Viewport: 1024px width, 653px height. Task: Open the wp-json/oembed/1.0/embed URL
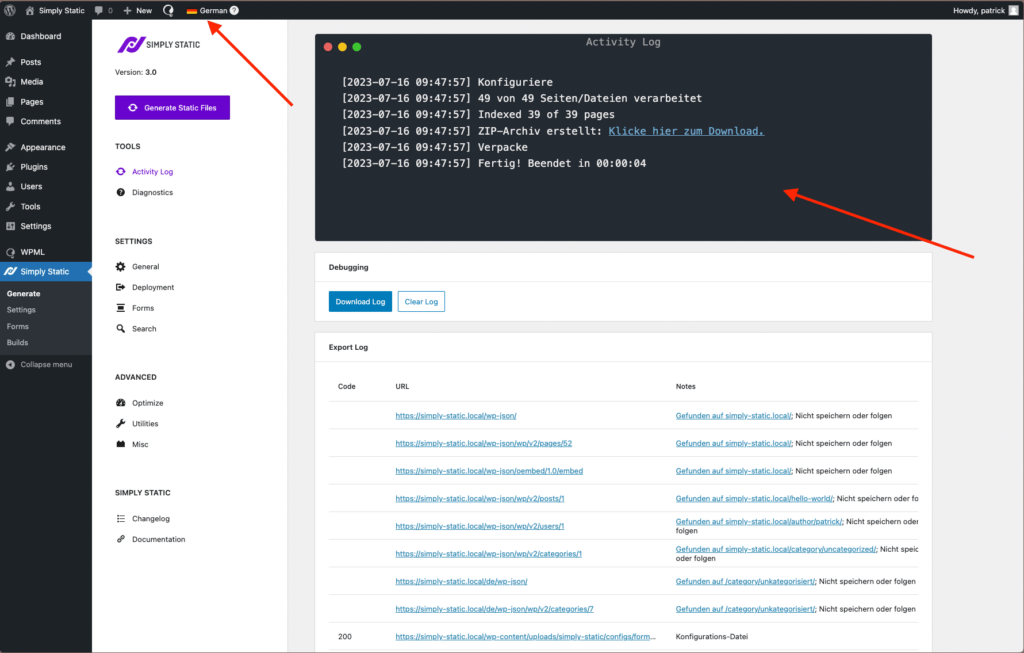point(489,471)
